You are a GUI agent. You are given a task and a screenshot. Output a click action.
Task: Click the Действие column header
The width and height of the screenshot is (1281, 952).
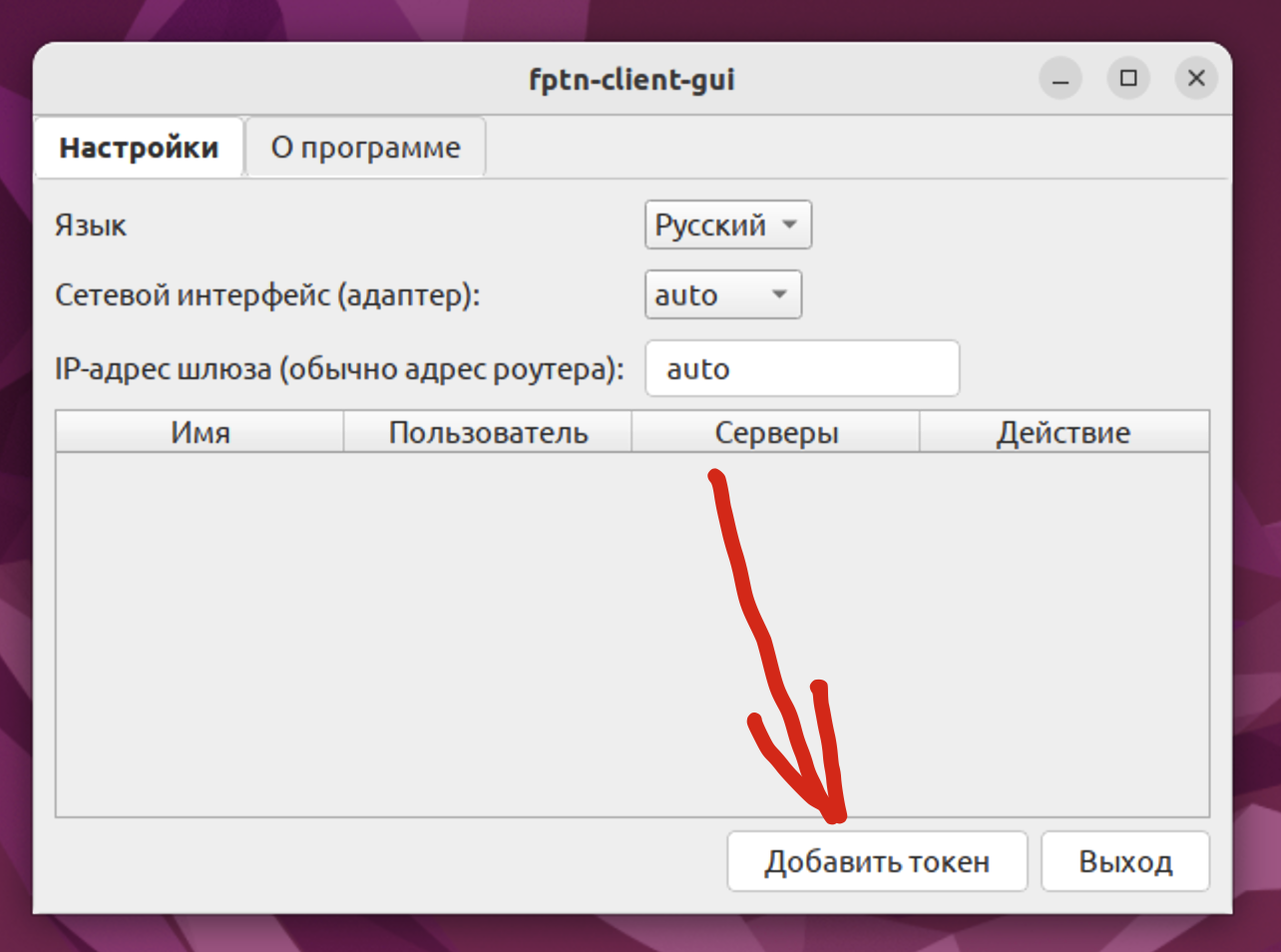click(1064, 432)
